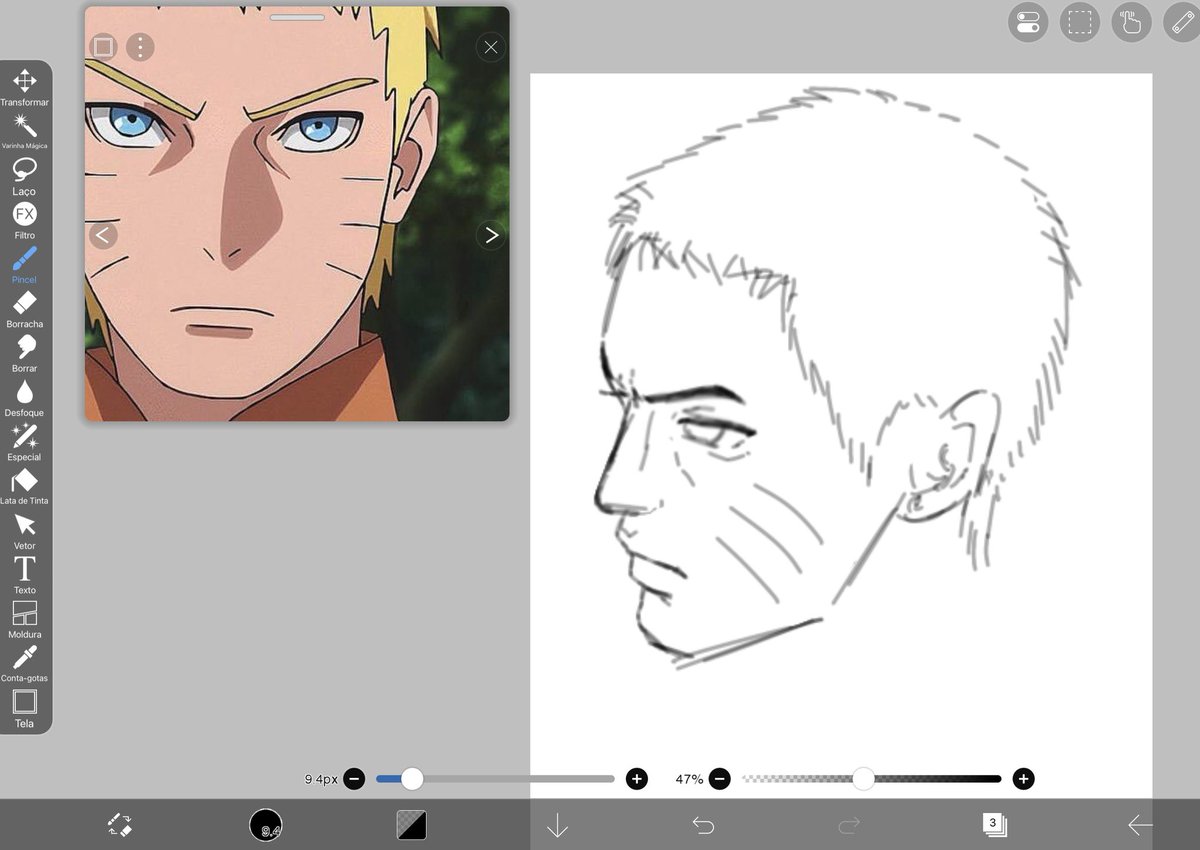
Task: Redo the stroke
Action: click(849, 825)
